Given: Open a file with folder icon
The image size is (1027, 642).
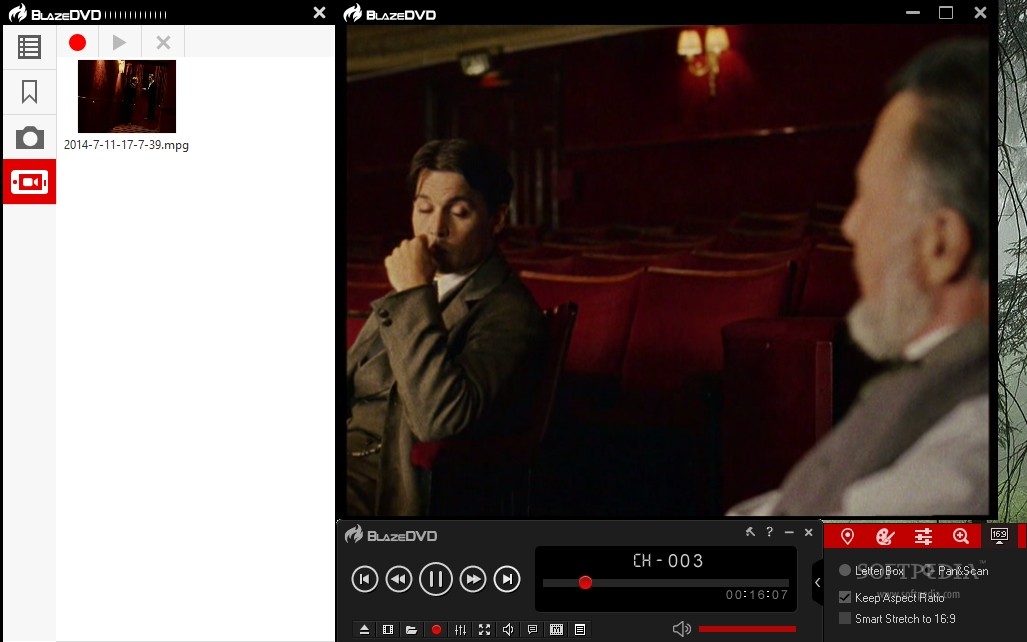Looking at the screenshot, I should coord(411,630).
